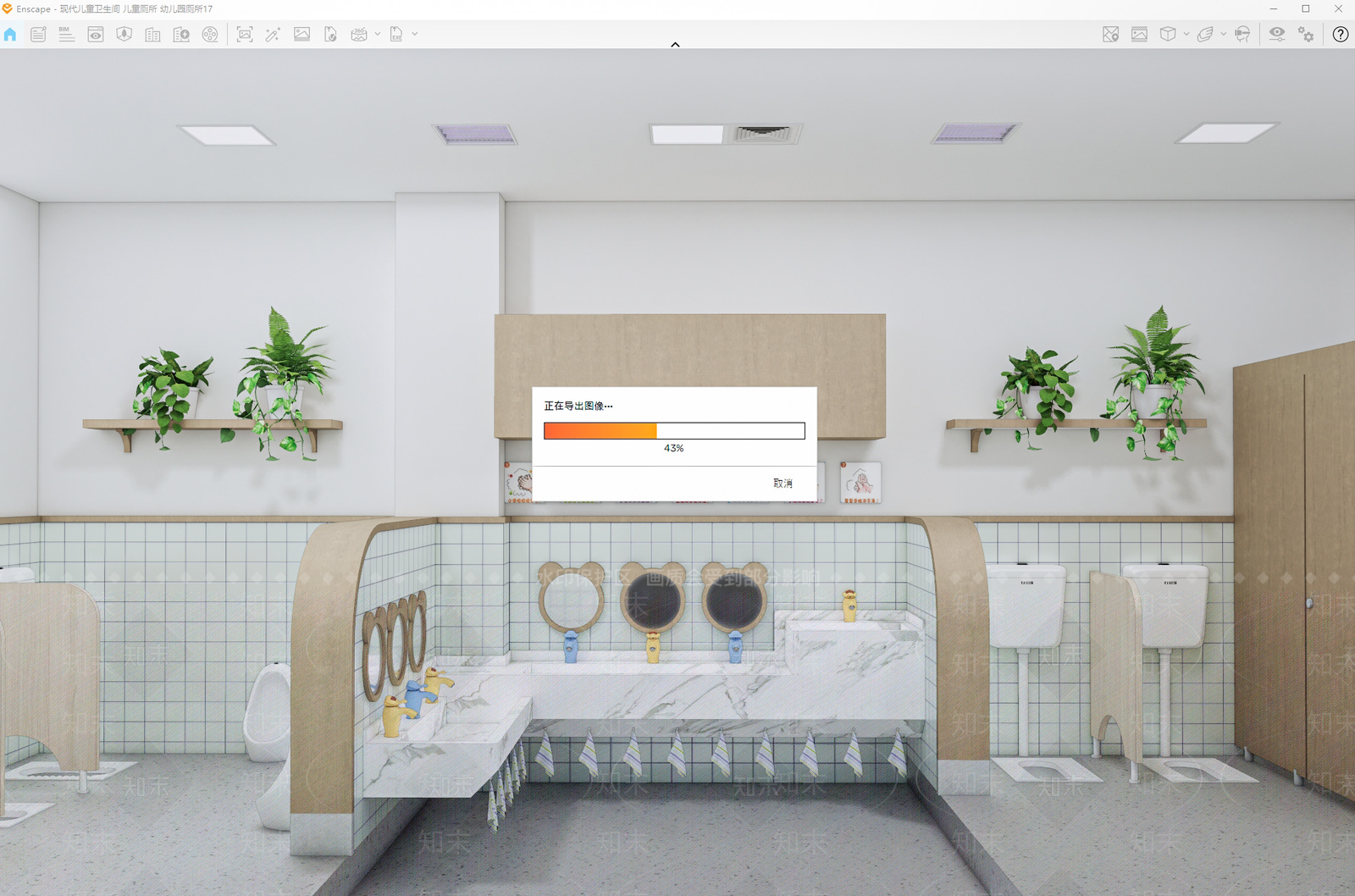The image size is (1355, 896).
Task: Click the 43% progress text
Action: pos(674,449)
